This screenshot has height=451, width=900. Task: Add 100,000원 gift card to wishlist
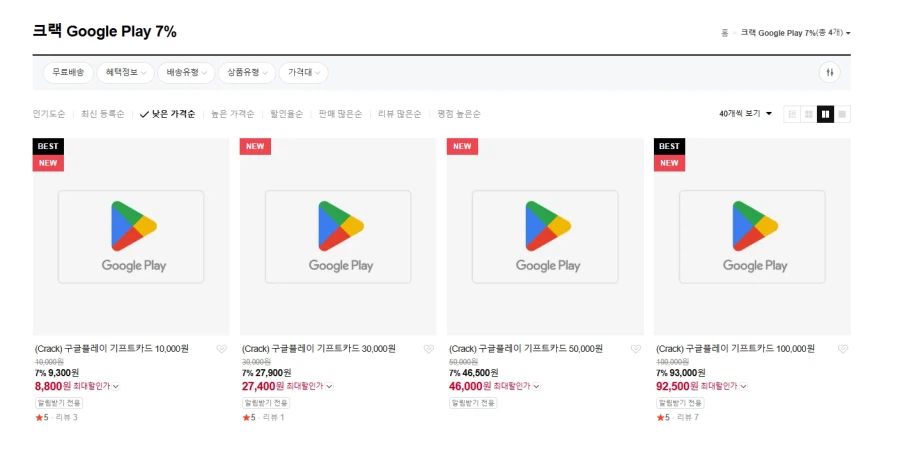tap(843, 349)
